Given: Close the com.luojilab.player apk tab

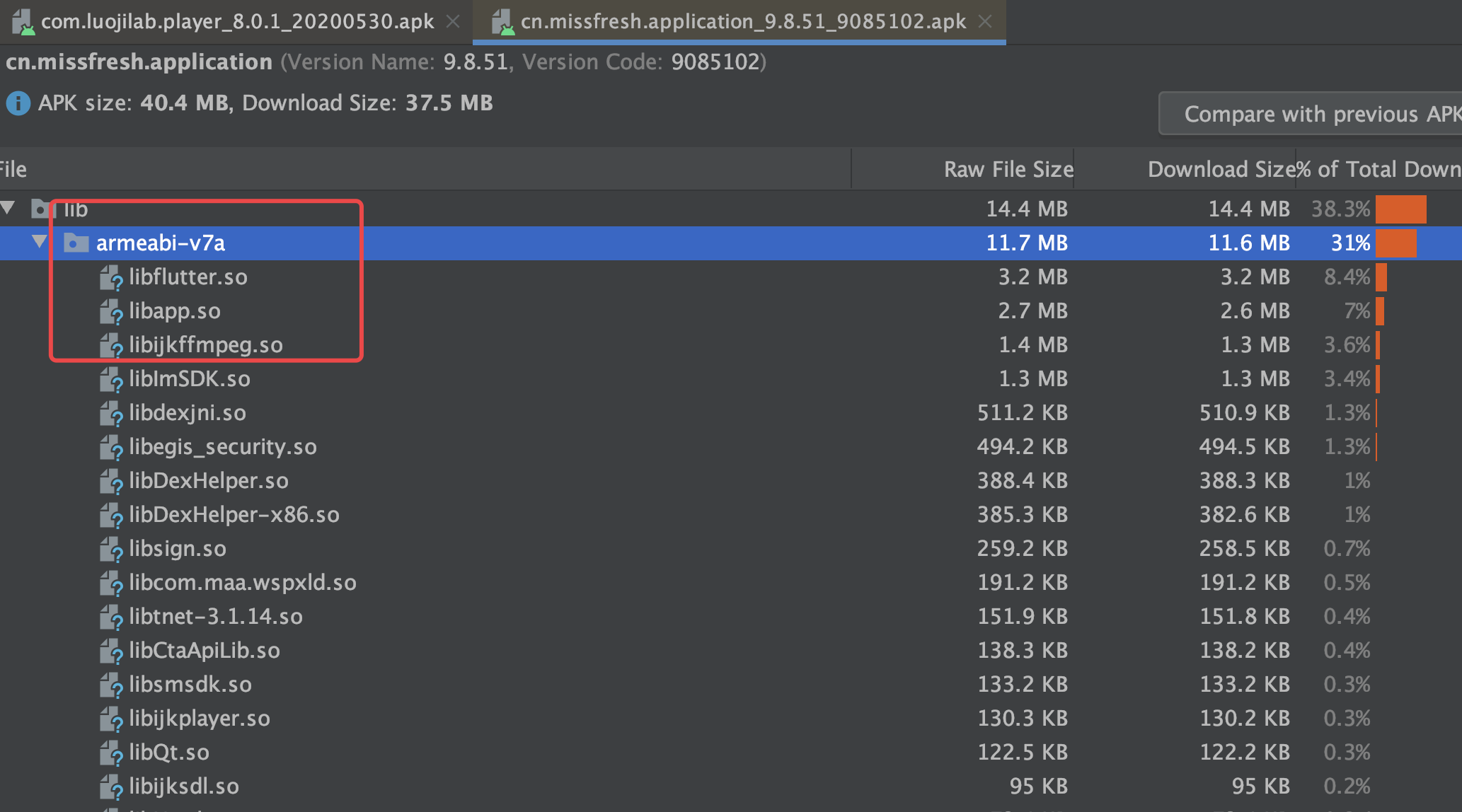Looking at the screenshot, I should [453, 22].
